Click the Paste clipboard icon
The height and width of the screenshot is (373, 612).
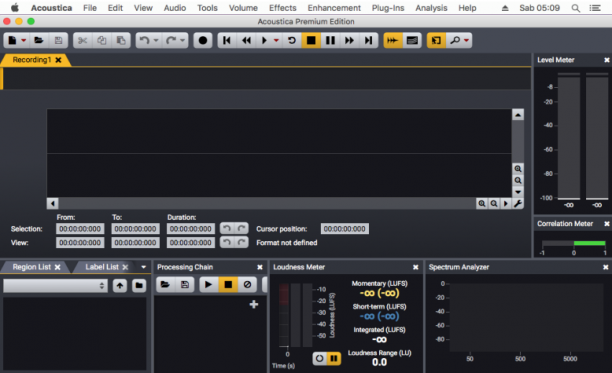(121, 40)
